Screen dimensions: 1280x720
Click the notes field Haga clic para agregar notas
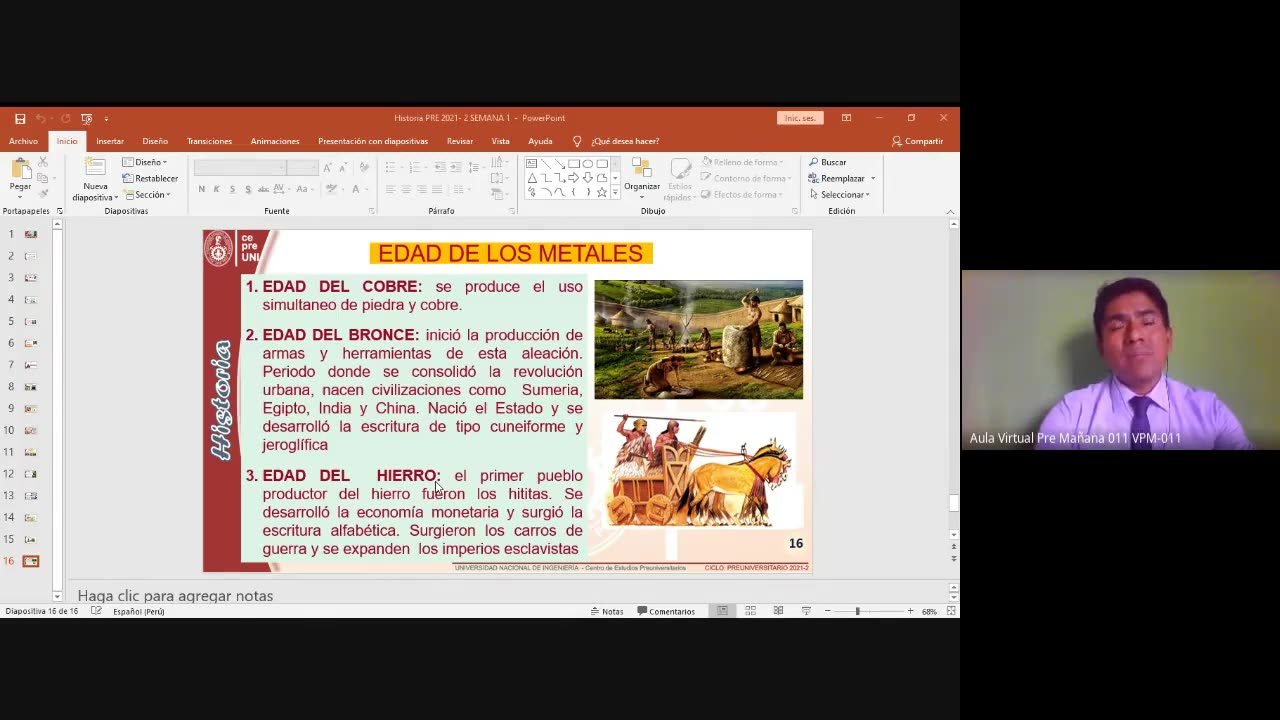pyautogui.click(x=176, y=596)
